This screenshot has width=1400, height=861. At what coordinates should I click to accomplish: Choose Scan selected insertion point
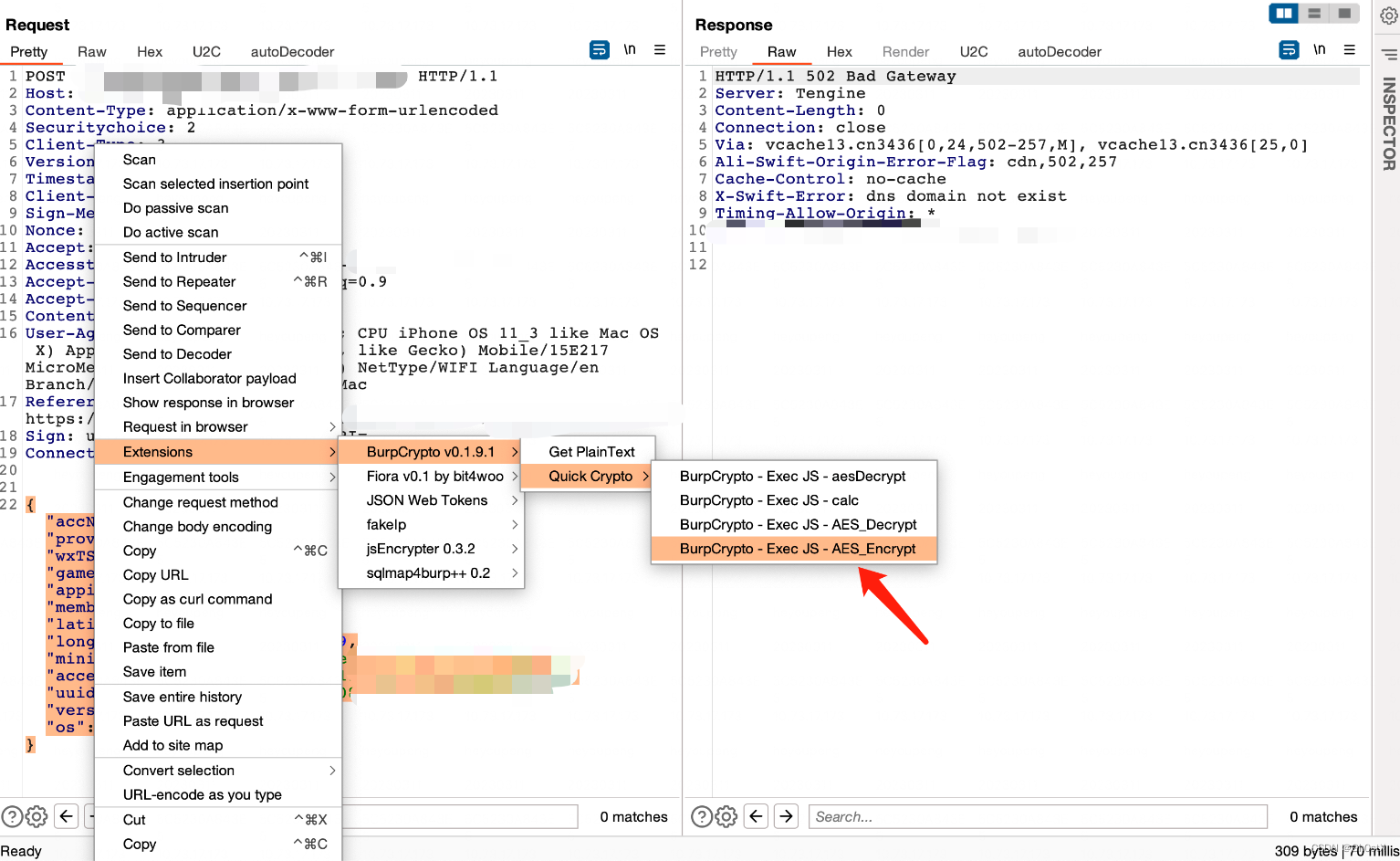218,184
